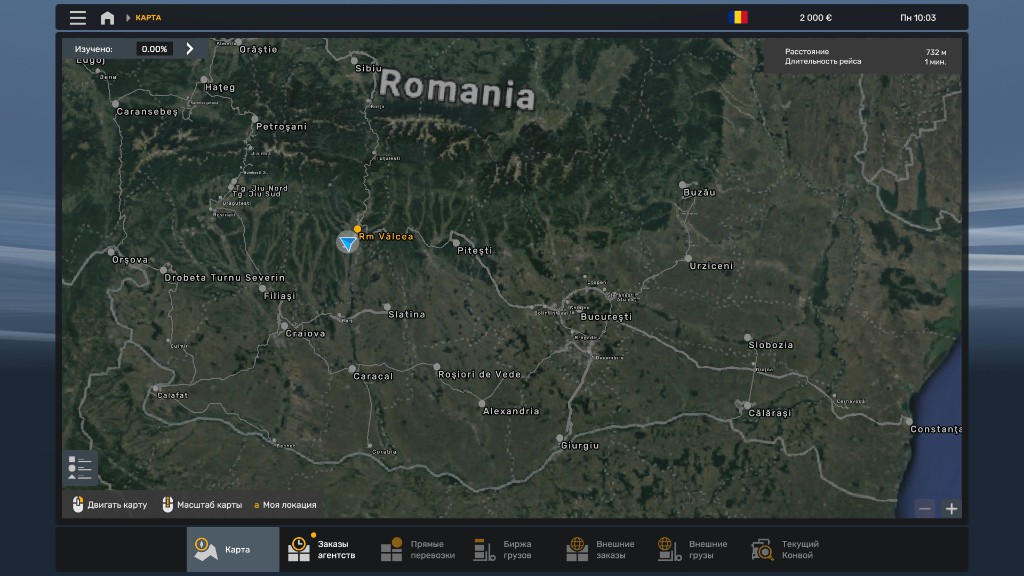Select Caracal city on map
The width and height of the screenshot is (1024, 576).
click(x=373, y=376)
